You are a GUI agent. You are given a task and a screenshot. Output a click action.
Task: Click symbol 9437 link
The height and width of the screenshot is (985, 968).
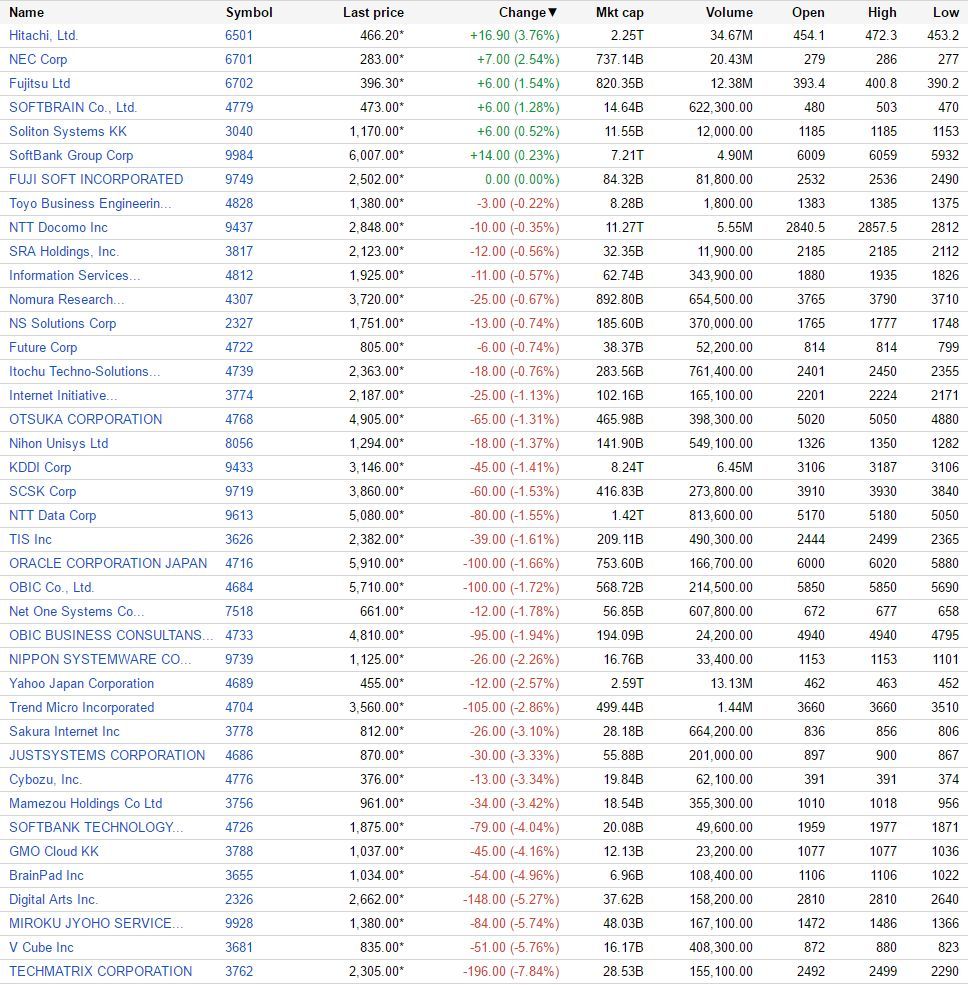pos(239,227)
